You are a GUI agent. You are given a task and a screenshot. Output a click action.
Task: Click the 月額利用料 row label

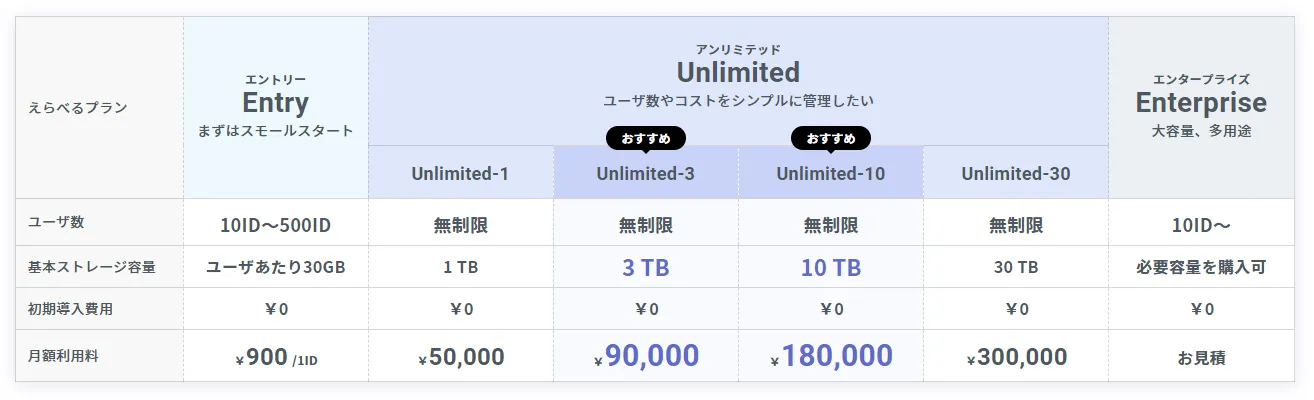tap(70, 357)
